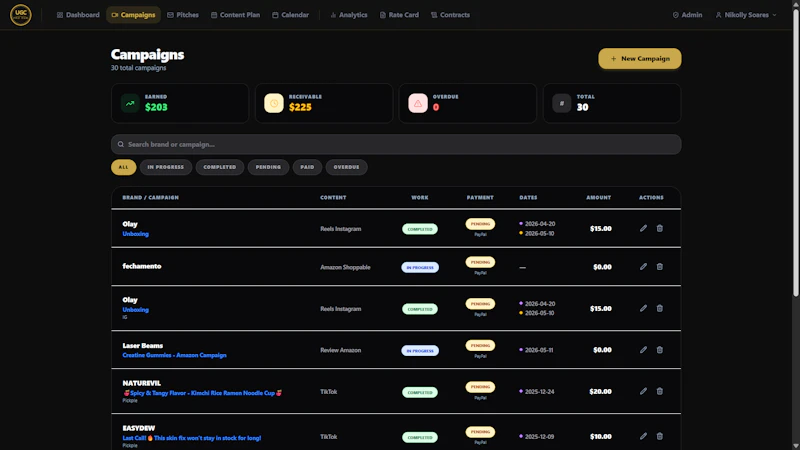Filter by Paid campaigns

pyautogui.click(x=307, y=167)
